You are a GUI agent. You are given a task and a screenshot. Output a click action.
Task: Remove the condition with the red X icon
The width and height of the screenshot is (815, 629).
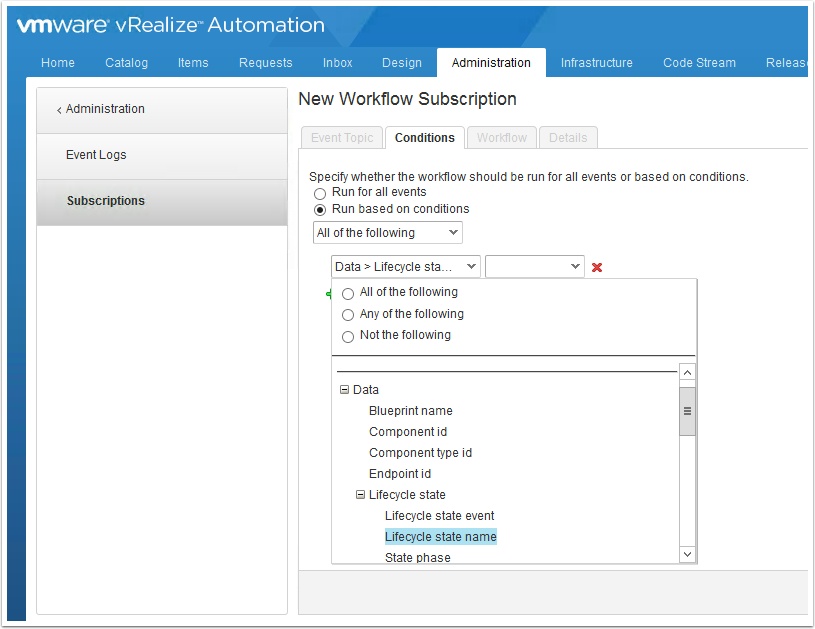597,267
